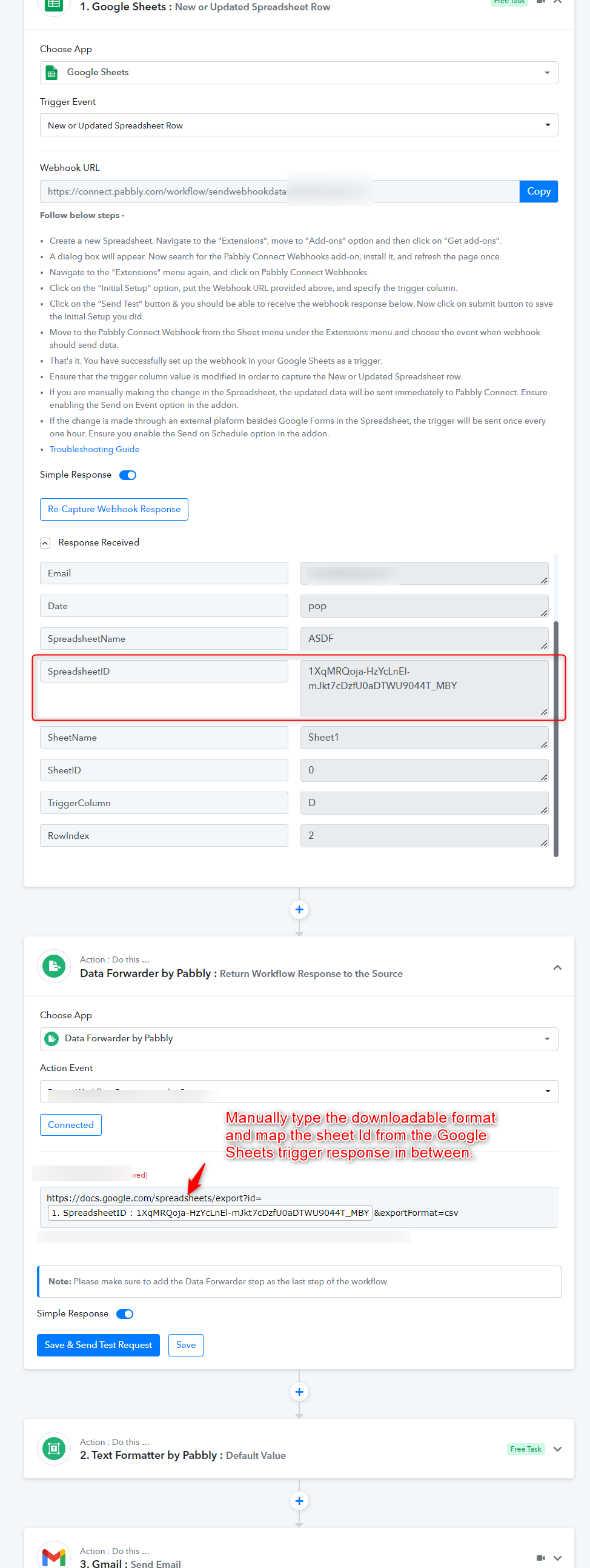The height and width of the screenshot is (1568, 590).
Task: Click the SpreadsheetID value text area
Action: pyautogui.click(x=425, y=688)
